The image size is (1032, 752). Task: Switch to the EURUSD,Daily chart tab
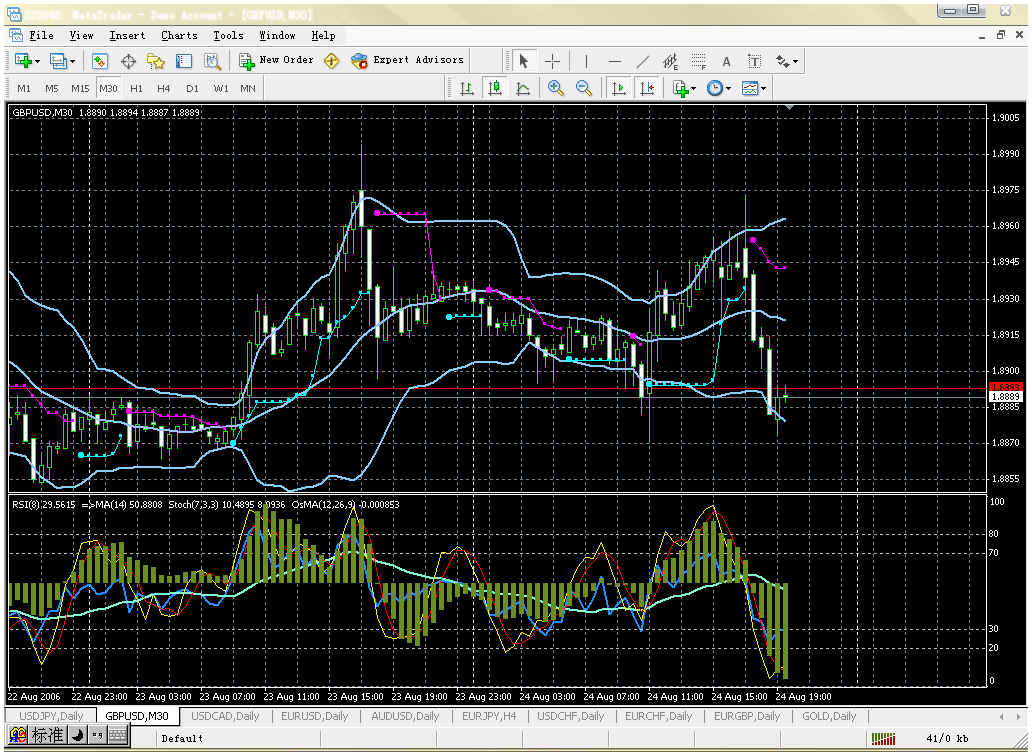tap(313, 716)
